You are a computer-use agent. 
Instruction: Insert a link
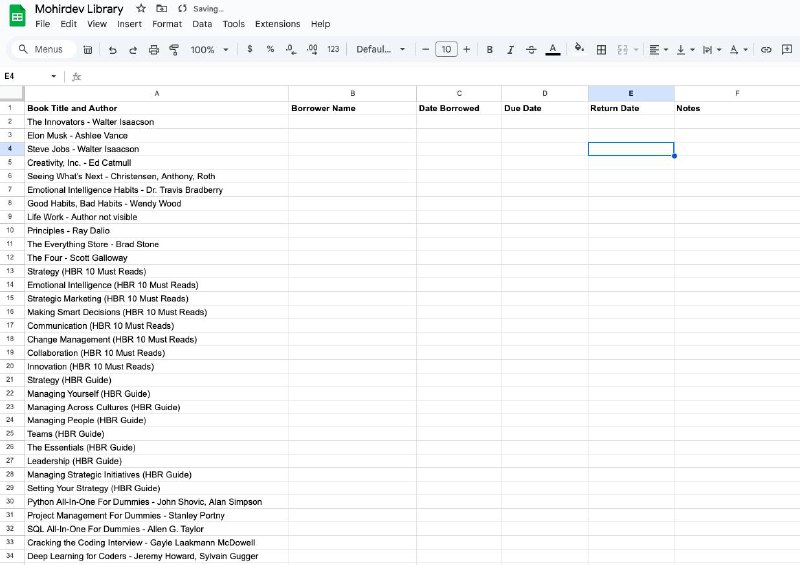[x=766, y=50]
